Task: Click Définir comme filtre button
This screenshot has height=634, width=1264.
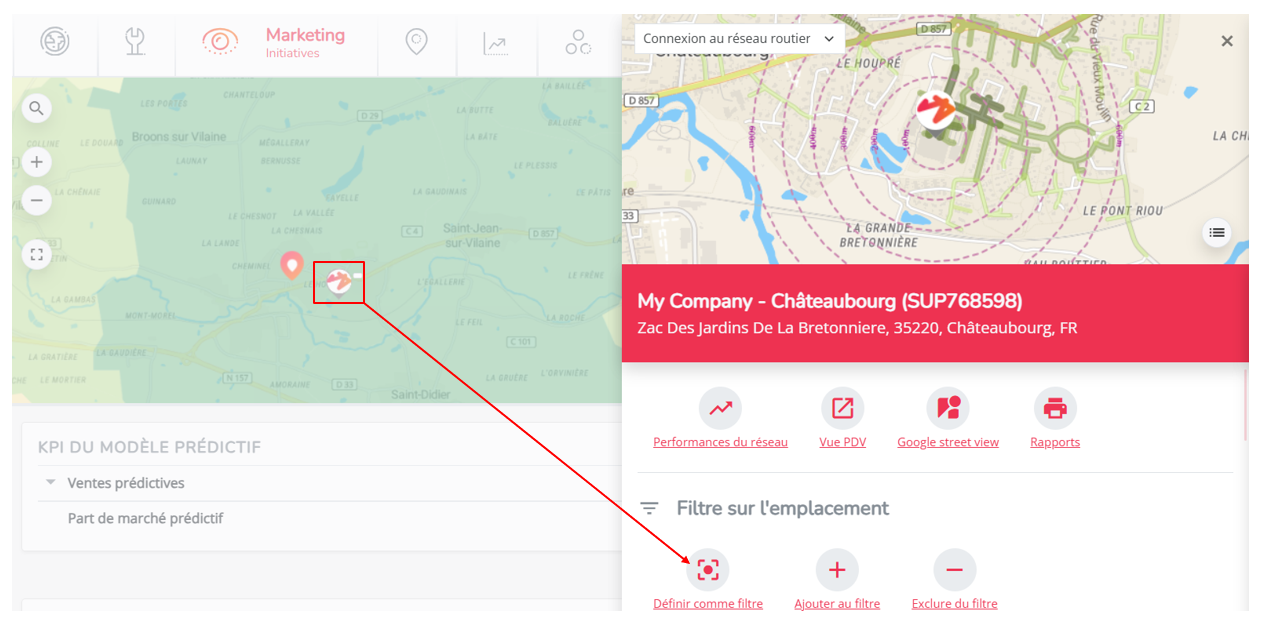Action: [708, 570]
